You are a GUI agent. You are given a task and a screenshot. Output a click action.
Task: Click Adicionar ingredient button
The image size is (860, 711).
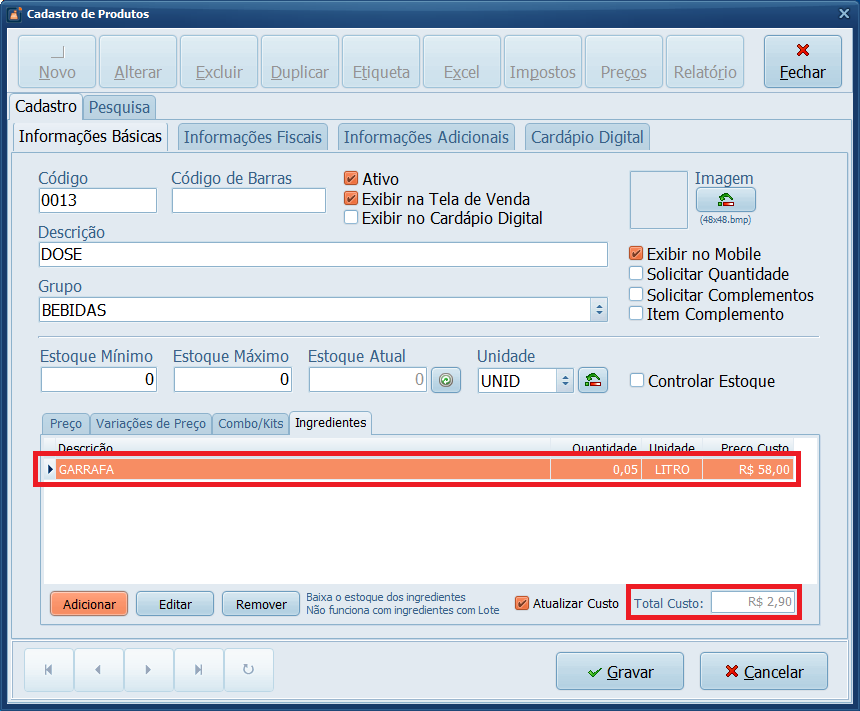[89, 604]
